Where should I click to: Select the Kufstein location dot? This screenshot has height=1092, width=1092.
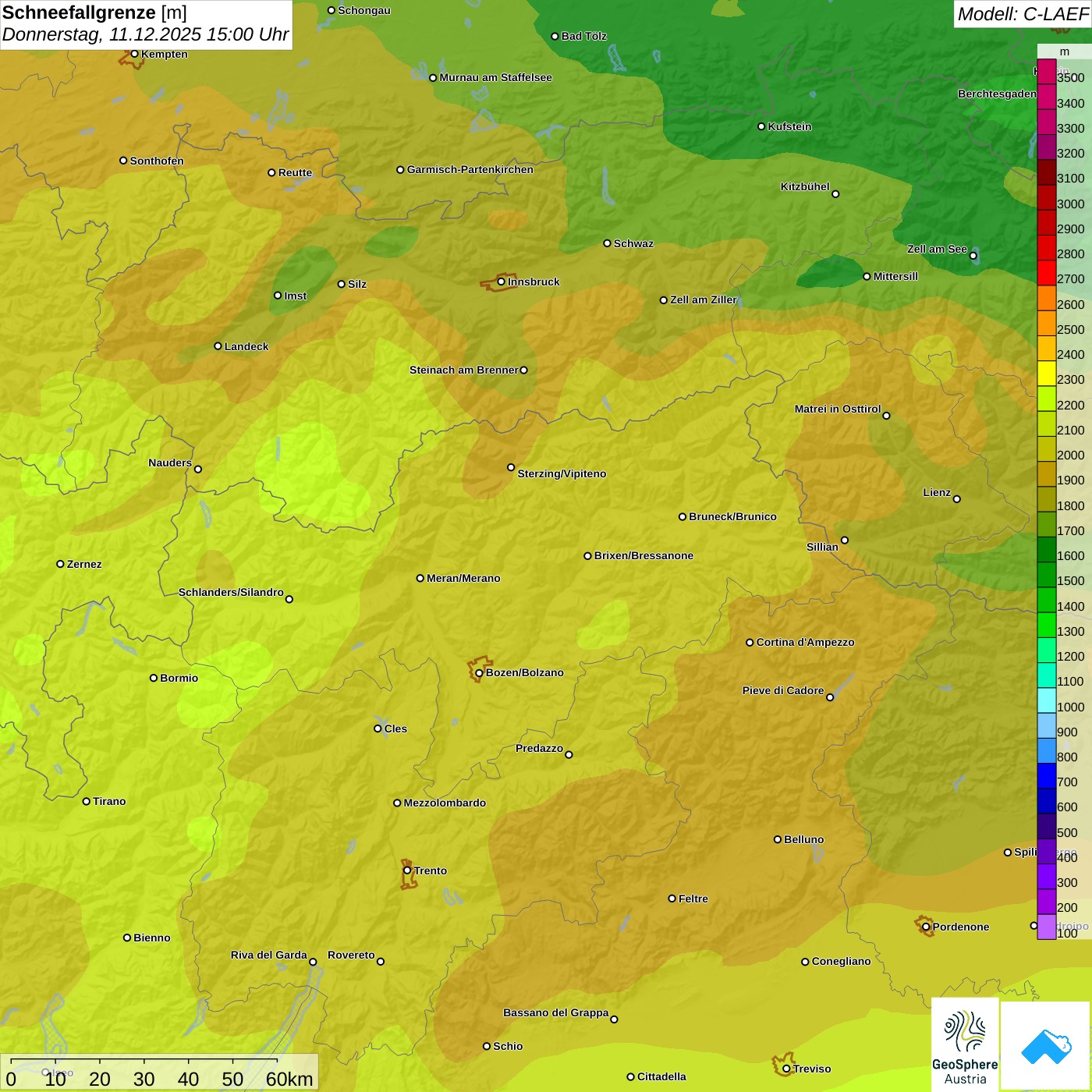pos(761,126)
